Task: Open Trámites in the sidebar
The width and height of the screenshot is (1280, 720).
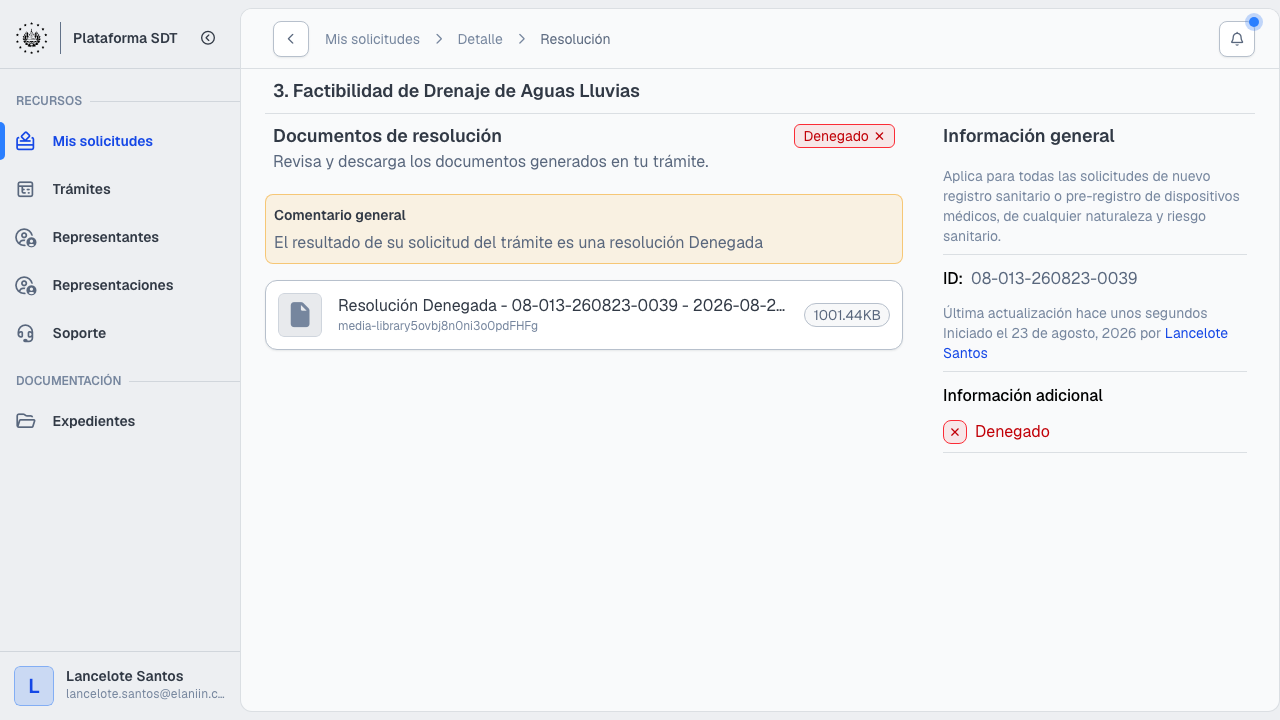Action: pyautogui.click(x=120, y=189)
